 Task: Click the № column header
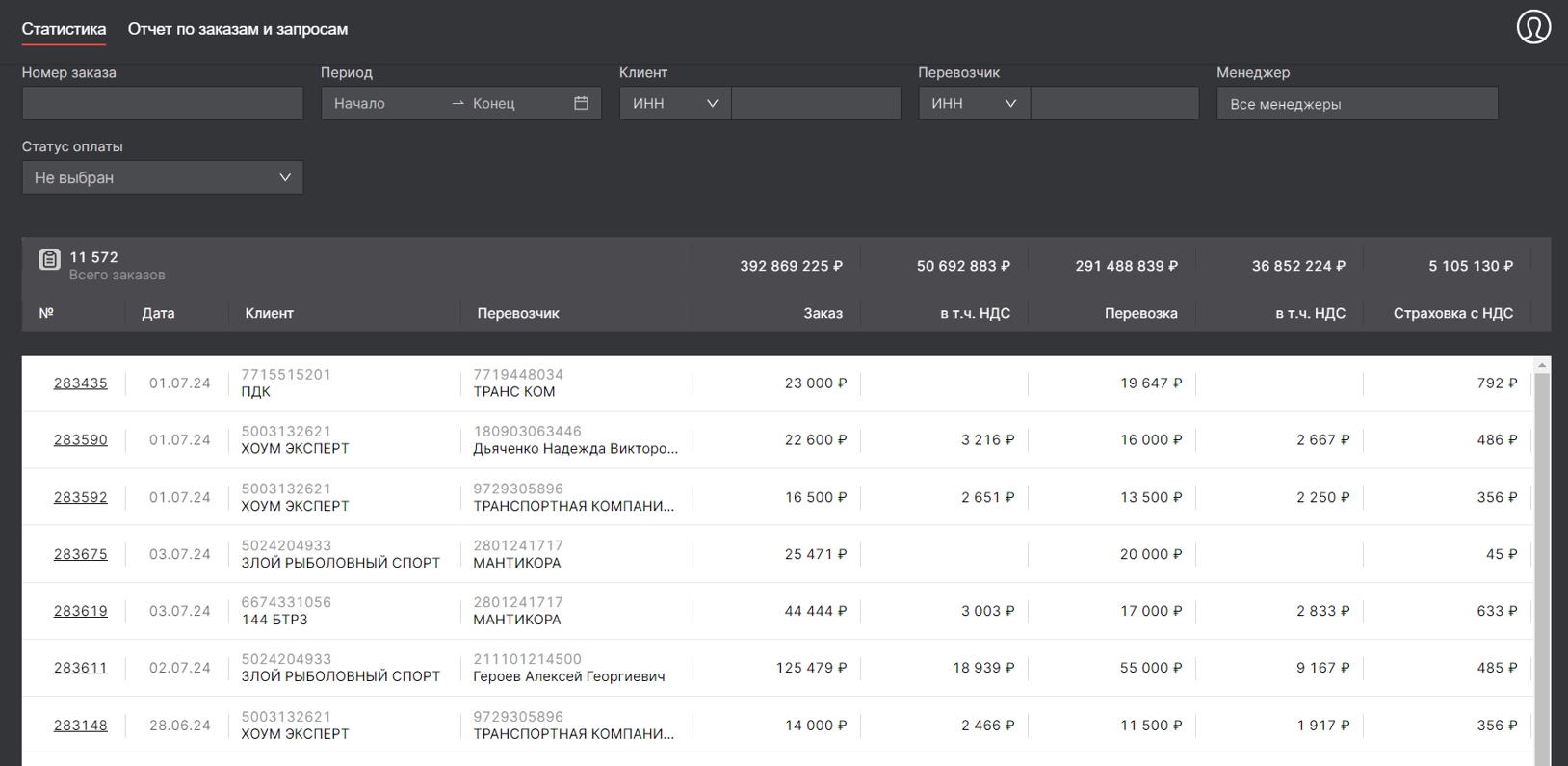(x=46, y=313)
